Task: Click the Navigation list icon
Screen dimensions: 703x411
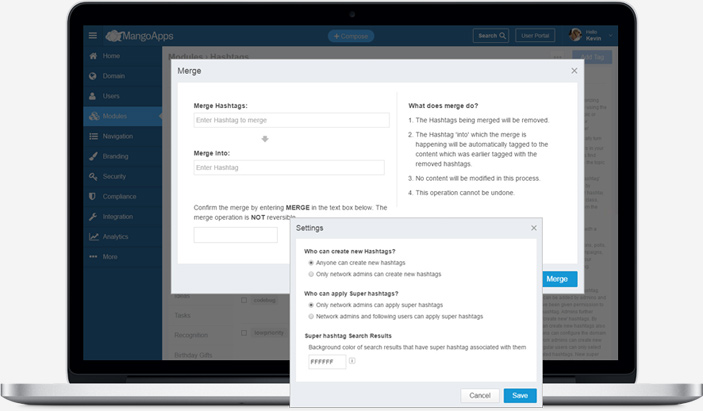Action: pos(93,136)
